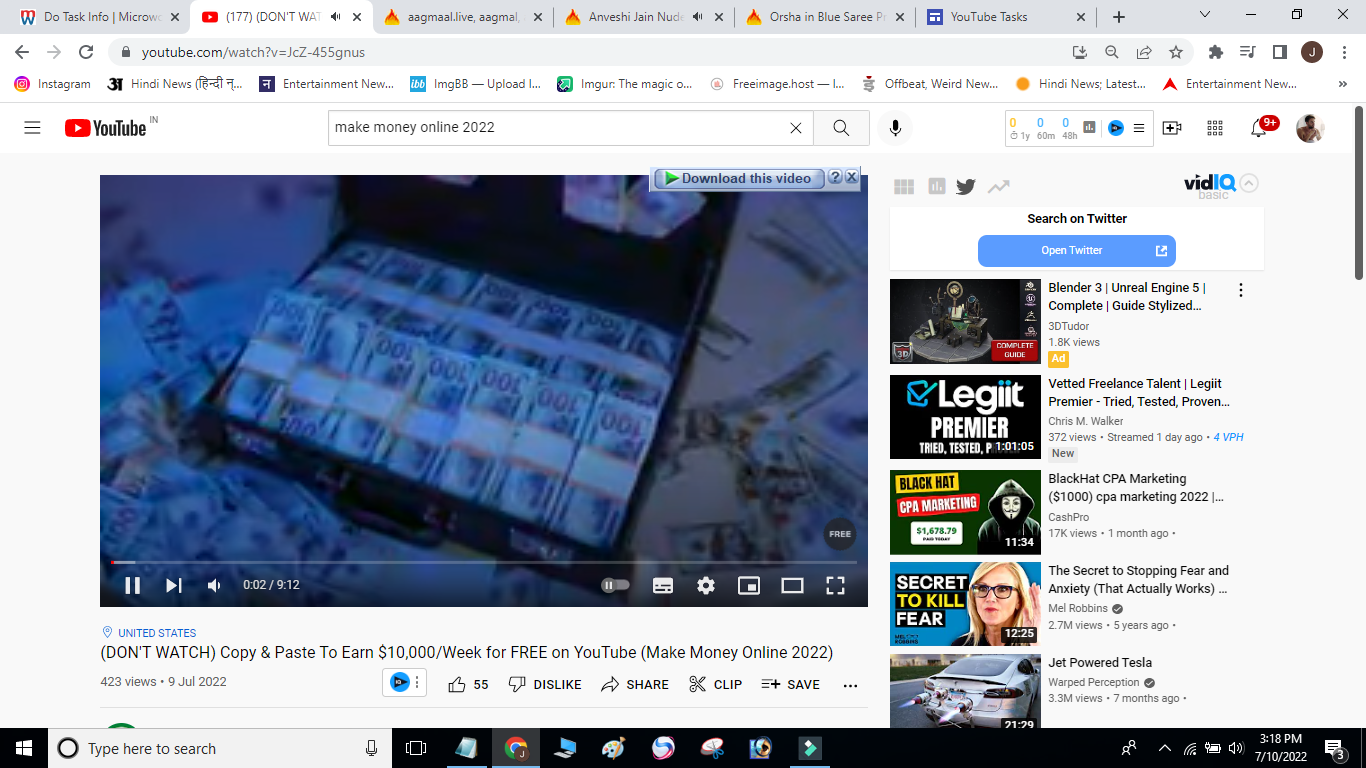Open BlackHat CPA Marketing video title
This screenshot has width=1366, height=768.
(x=1136, y=488)
